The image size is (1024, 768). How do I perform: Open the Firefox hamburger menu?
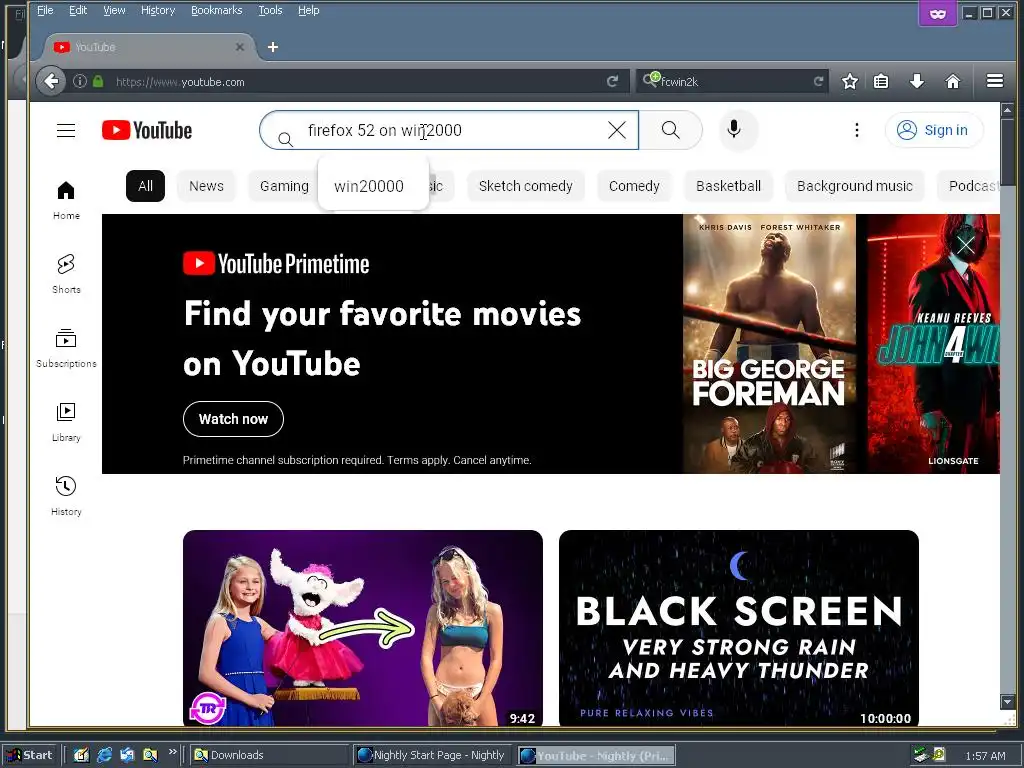click(995, 81)
